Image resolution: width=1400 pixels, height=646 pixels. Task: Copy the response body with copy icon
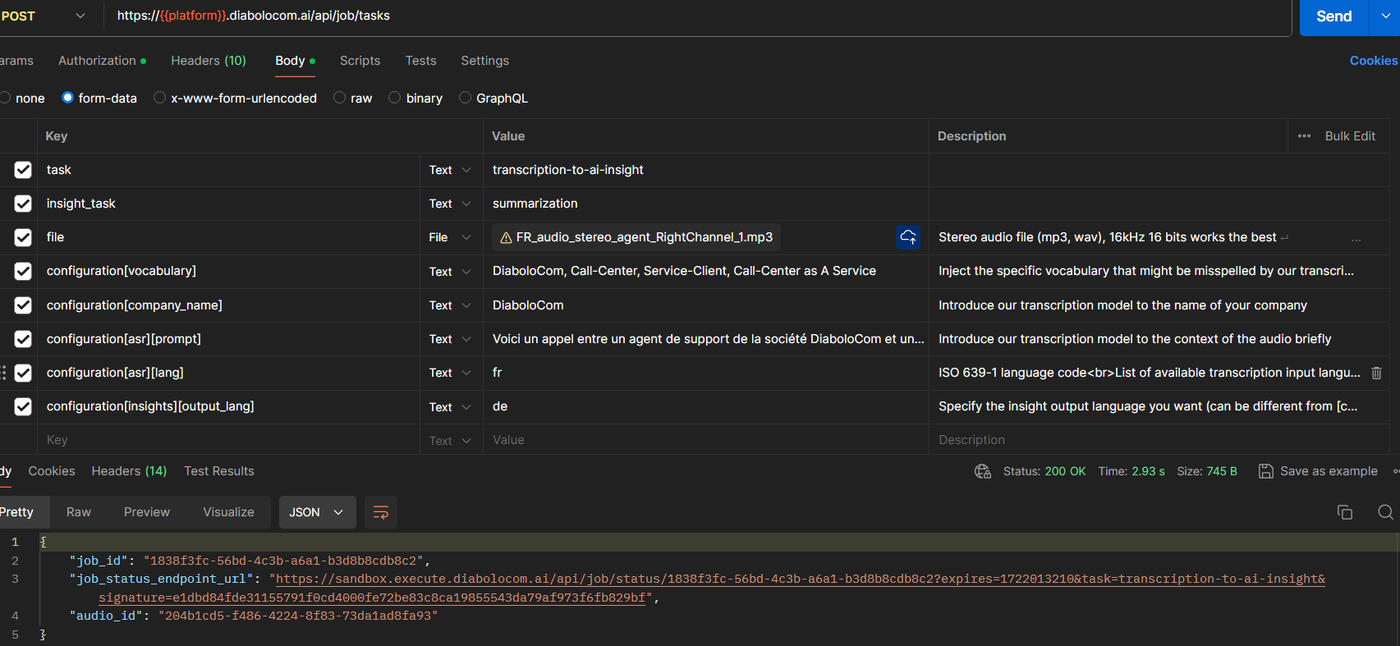[x=1345, y=512]
